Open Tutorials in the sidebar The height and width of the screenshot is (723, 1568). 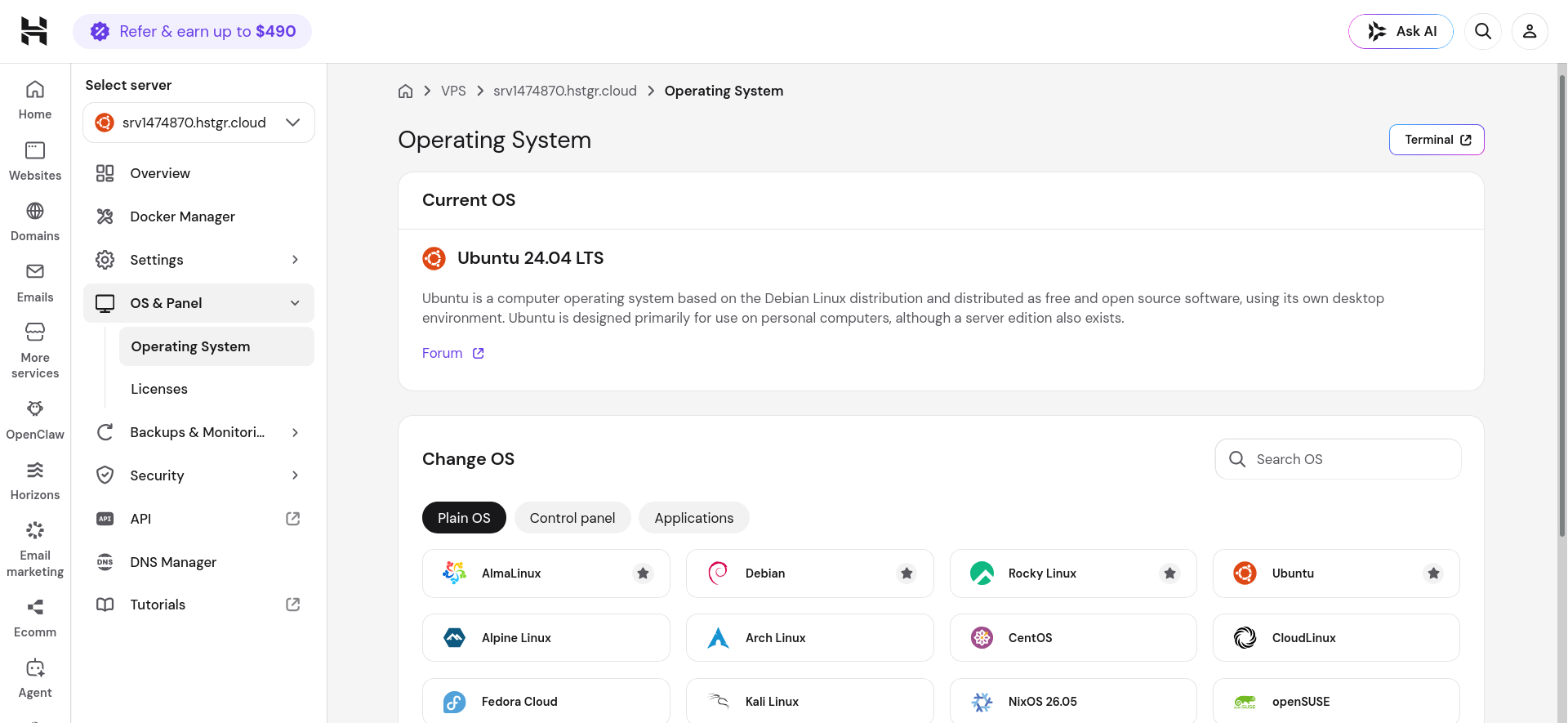click(x=198, y=605)
